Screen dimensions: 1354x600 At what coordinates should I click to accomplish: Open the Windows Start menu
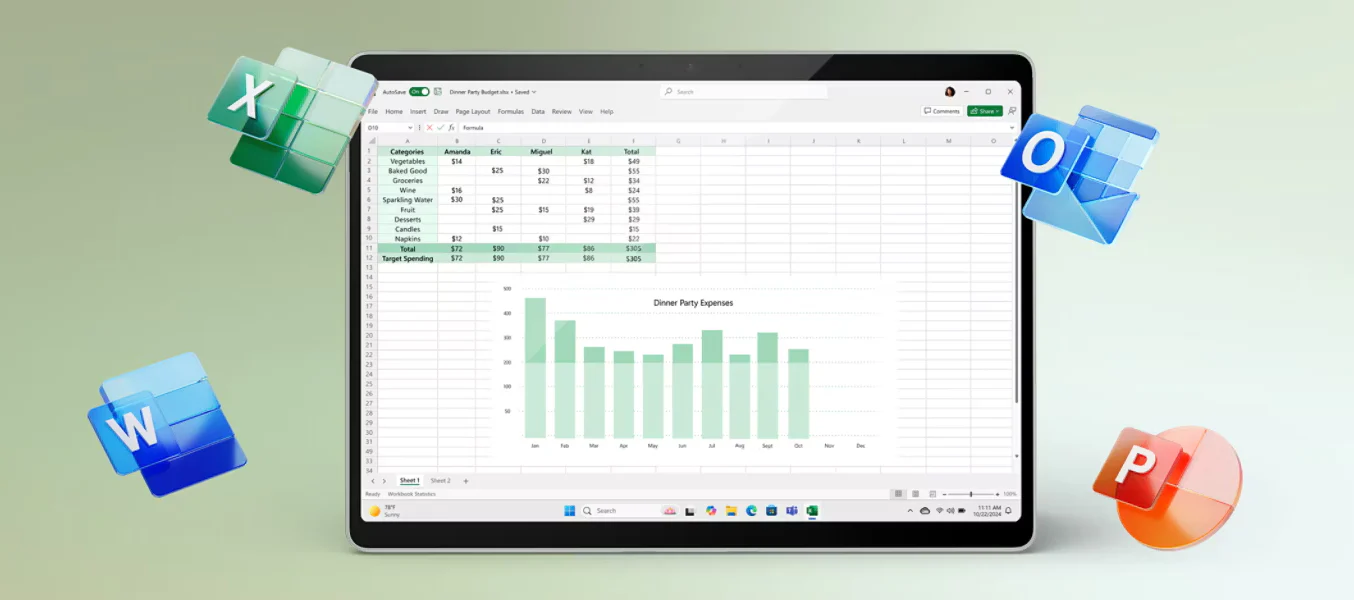[569, 511]
